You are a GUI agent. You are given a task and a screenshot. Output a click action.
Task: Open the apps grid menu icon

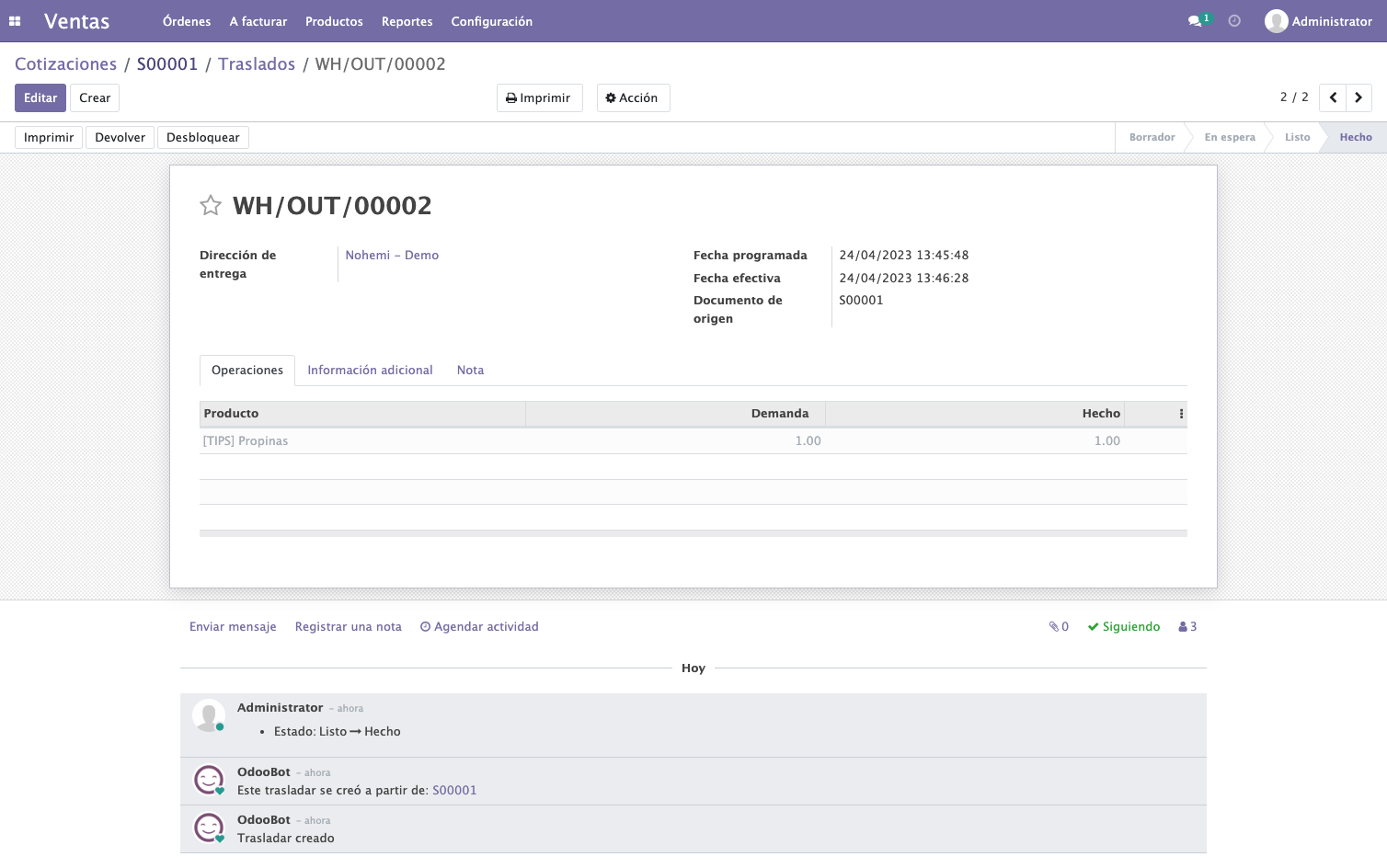[x=15, y=21]
